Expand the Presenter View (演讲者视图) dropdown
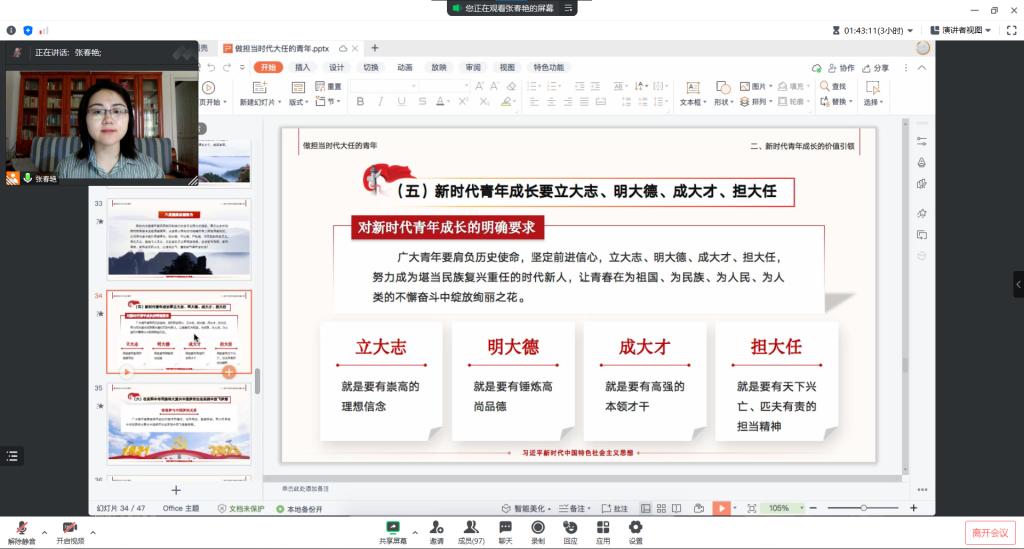Viewport: 1024px width, 549px height. point(961,30)
